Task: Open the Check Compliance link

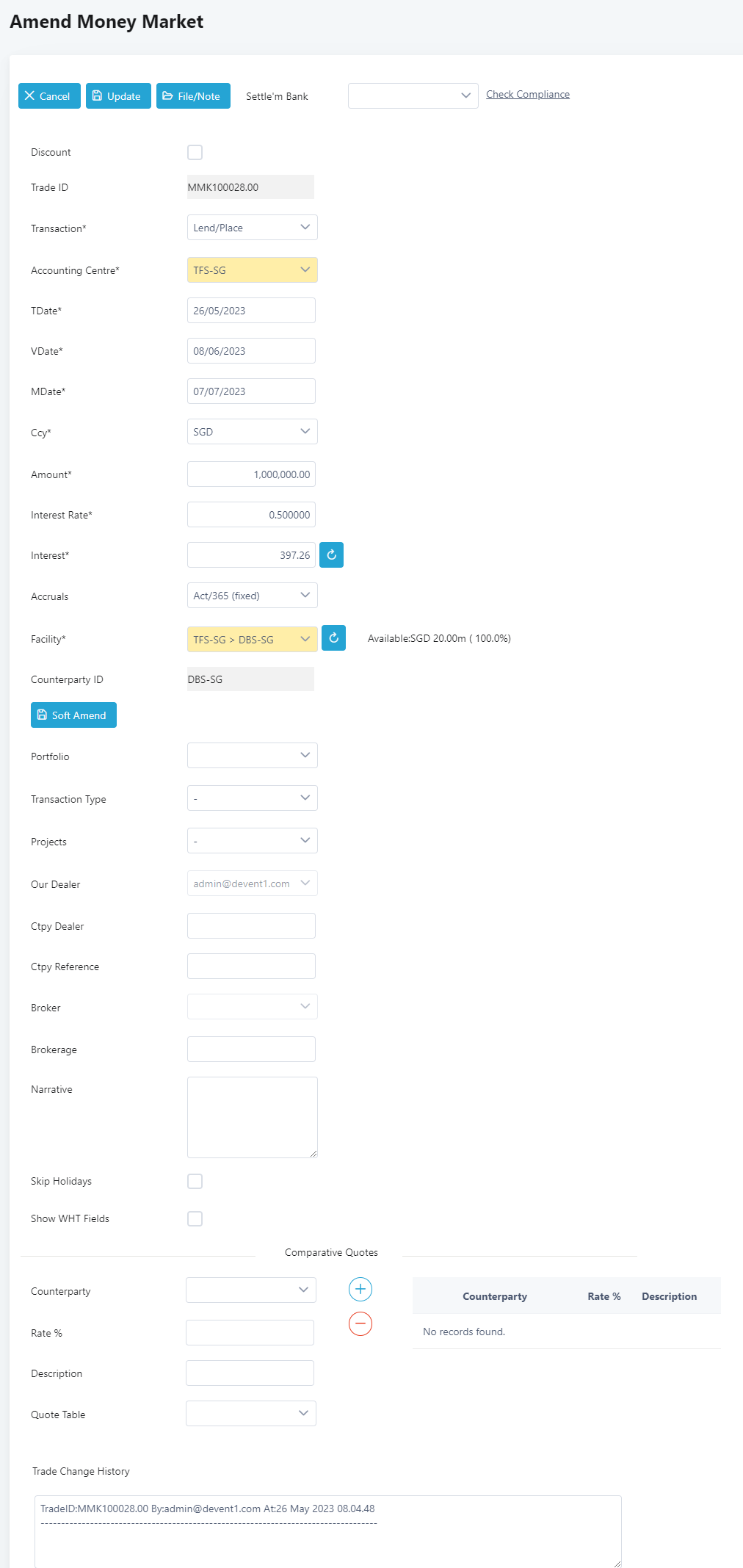Action: [x=527, y=95]
